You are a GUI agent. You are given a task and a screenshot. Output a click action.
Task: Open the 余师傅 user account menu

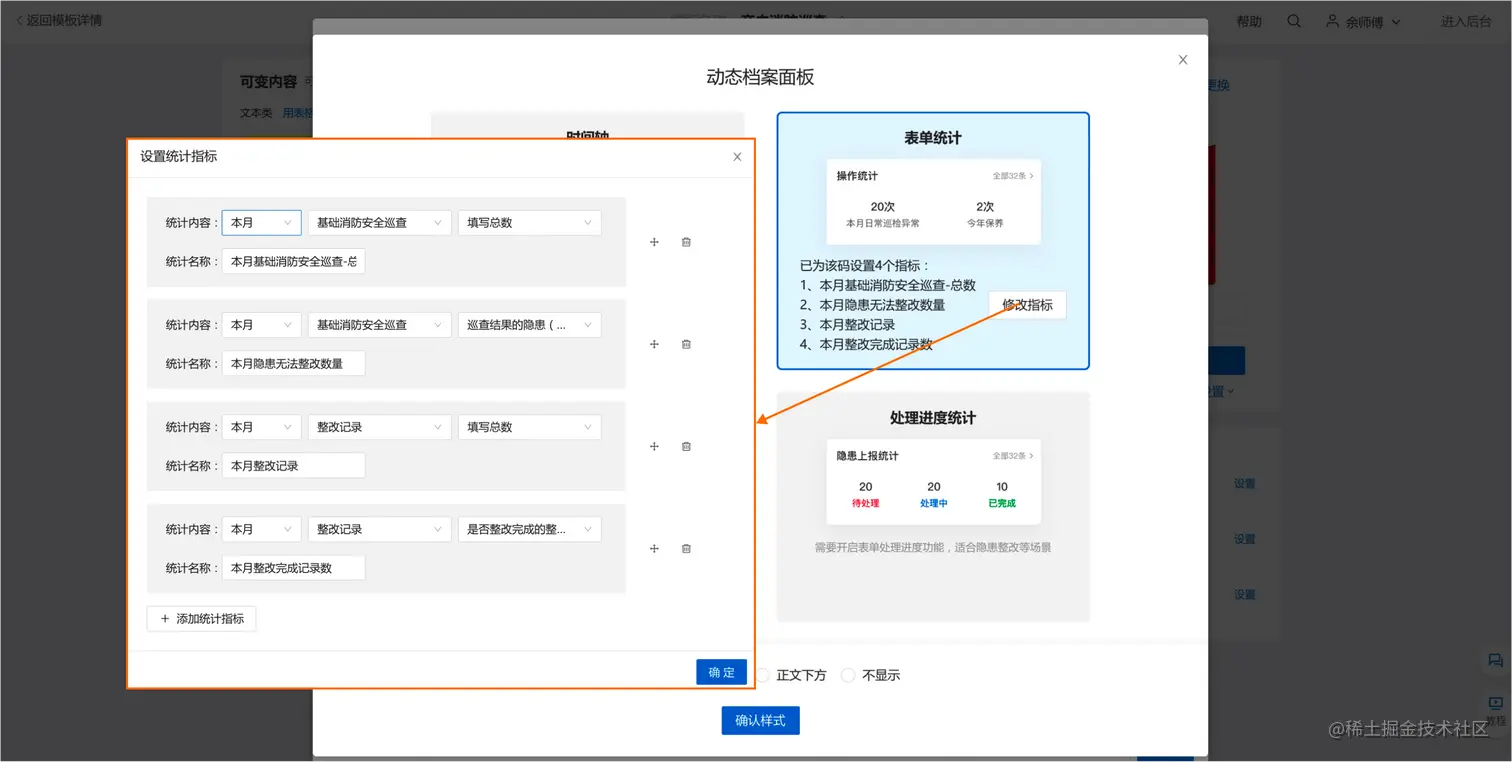point(1364,21)
